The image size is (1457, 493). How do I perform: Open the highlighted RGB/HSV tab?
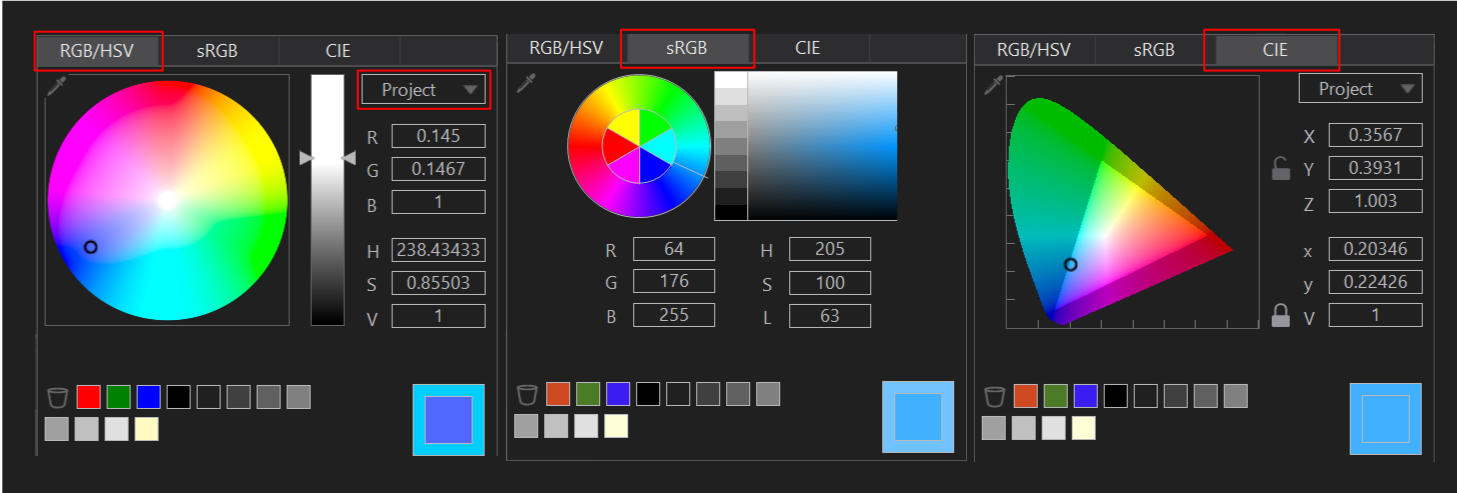(x=97, y=51)
